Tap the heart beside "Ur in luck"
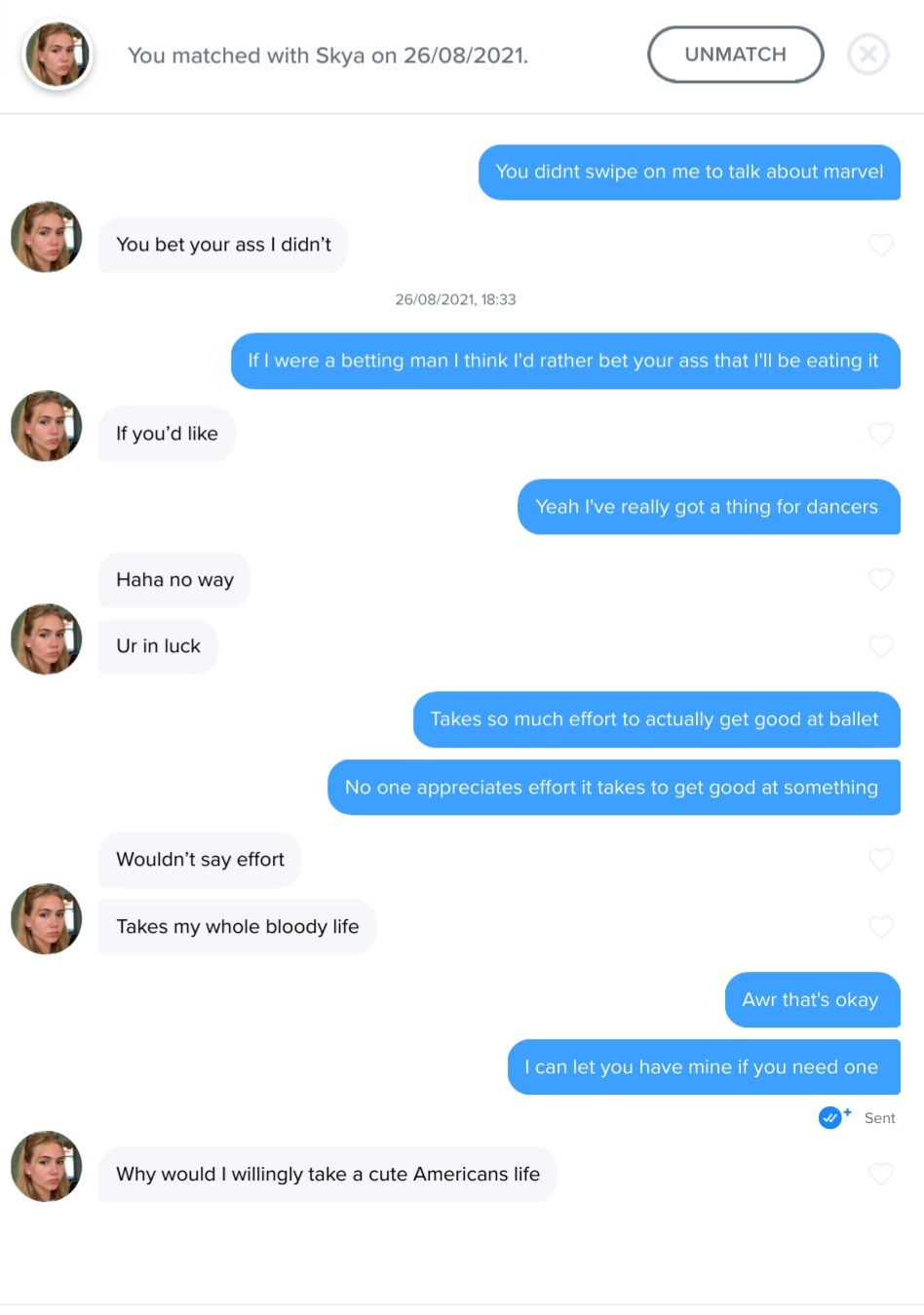The width and height of the screenshot is (924, 1315). [880, 646]
